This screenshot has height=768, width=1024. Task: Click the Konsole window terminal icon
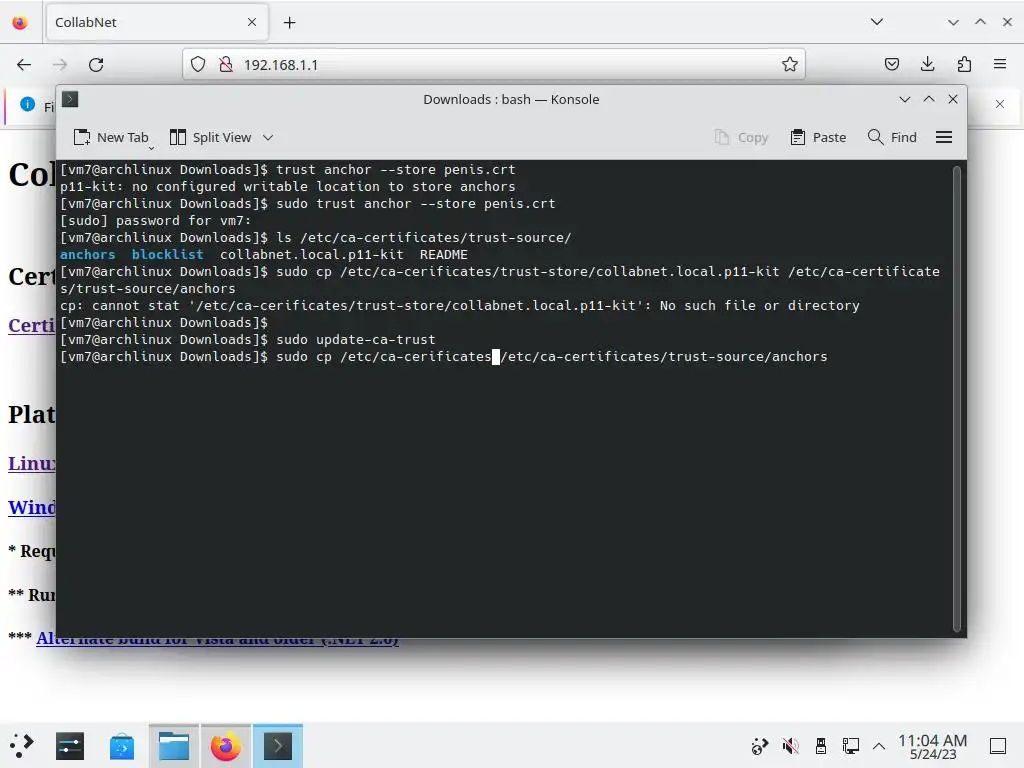coord(70,99)
